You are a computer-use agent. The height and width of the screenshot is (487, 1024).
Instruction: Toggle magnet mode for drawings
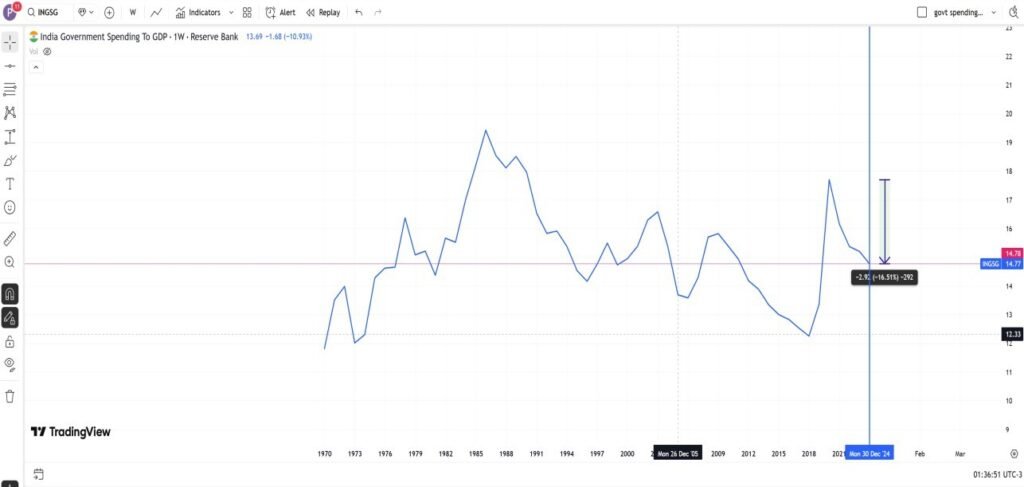10,294
